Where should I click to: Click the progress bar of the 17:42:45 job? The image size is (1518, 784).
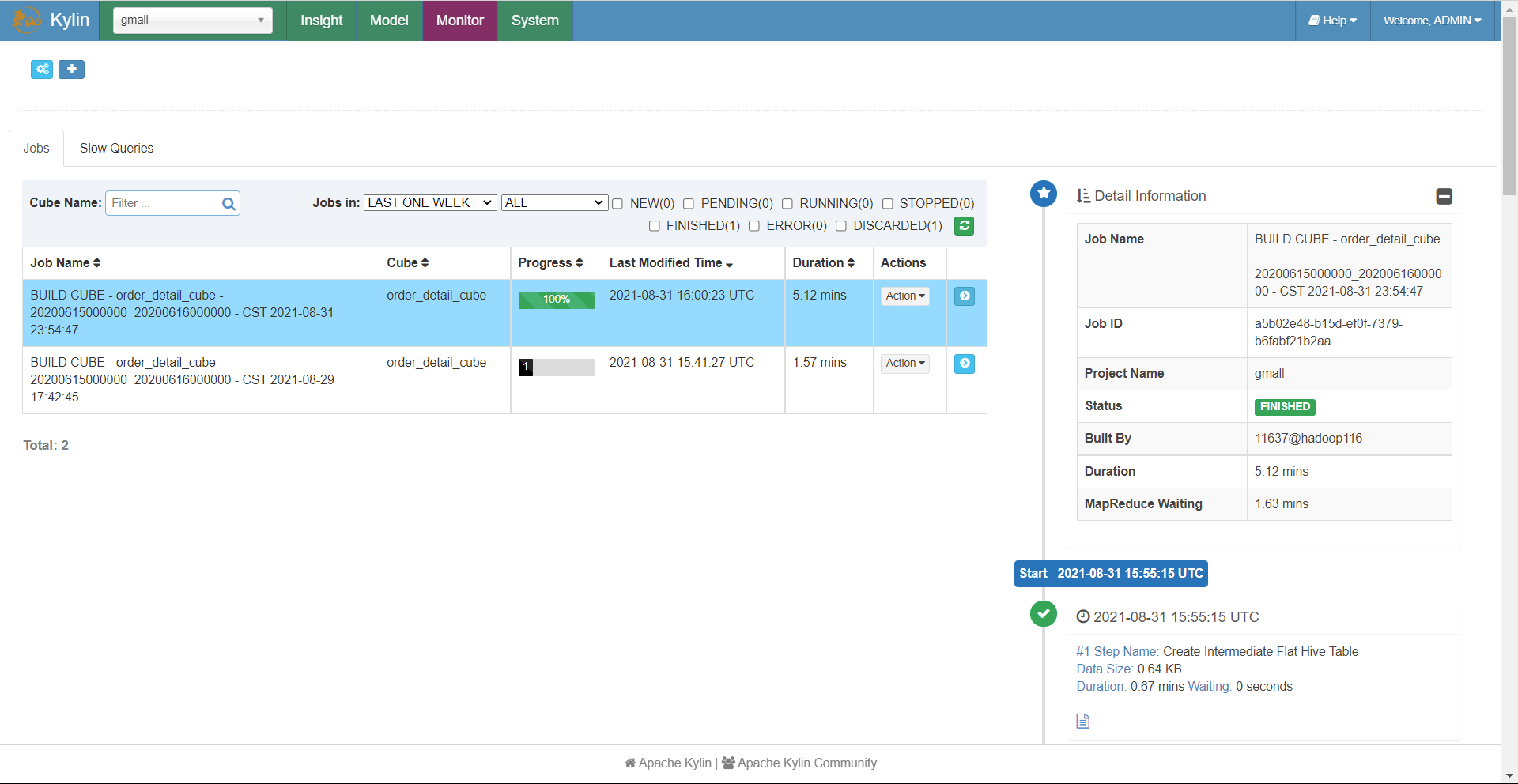pos(557,367)
